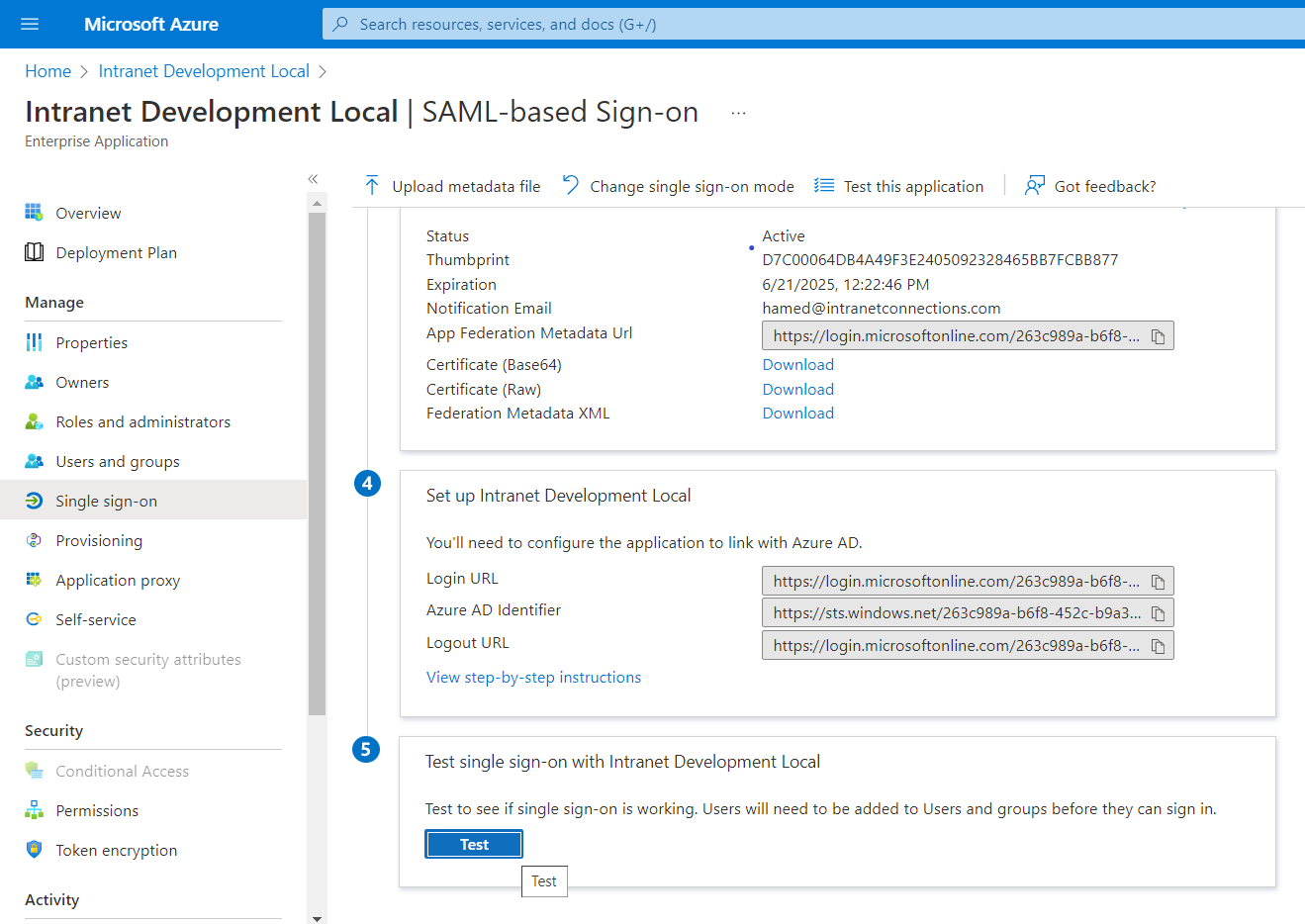The width and height of the screenshot is (1305, 924).
Task: Click the Self-service icon
Action: [34, 619]
